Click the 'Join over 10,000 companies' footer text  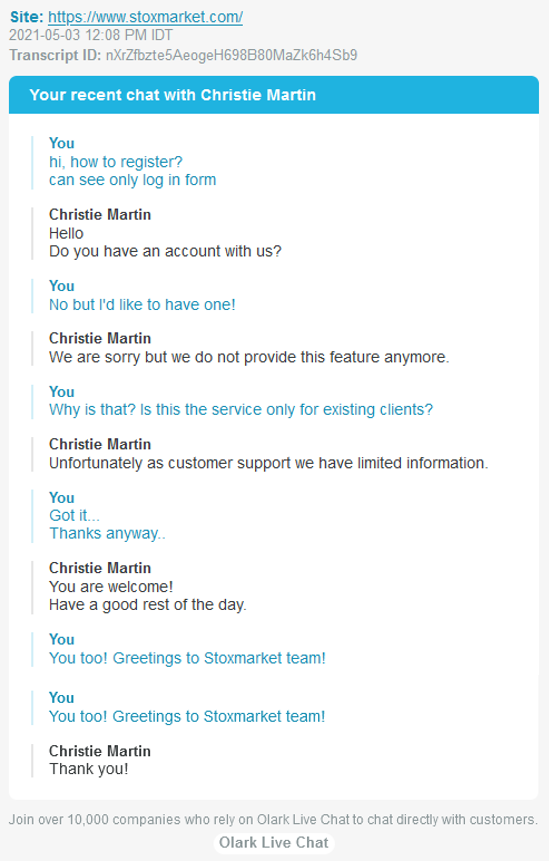[273, 819]
